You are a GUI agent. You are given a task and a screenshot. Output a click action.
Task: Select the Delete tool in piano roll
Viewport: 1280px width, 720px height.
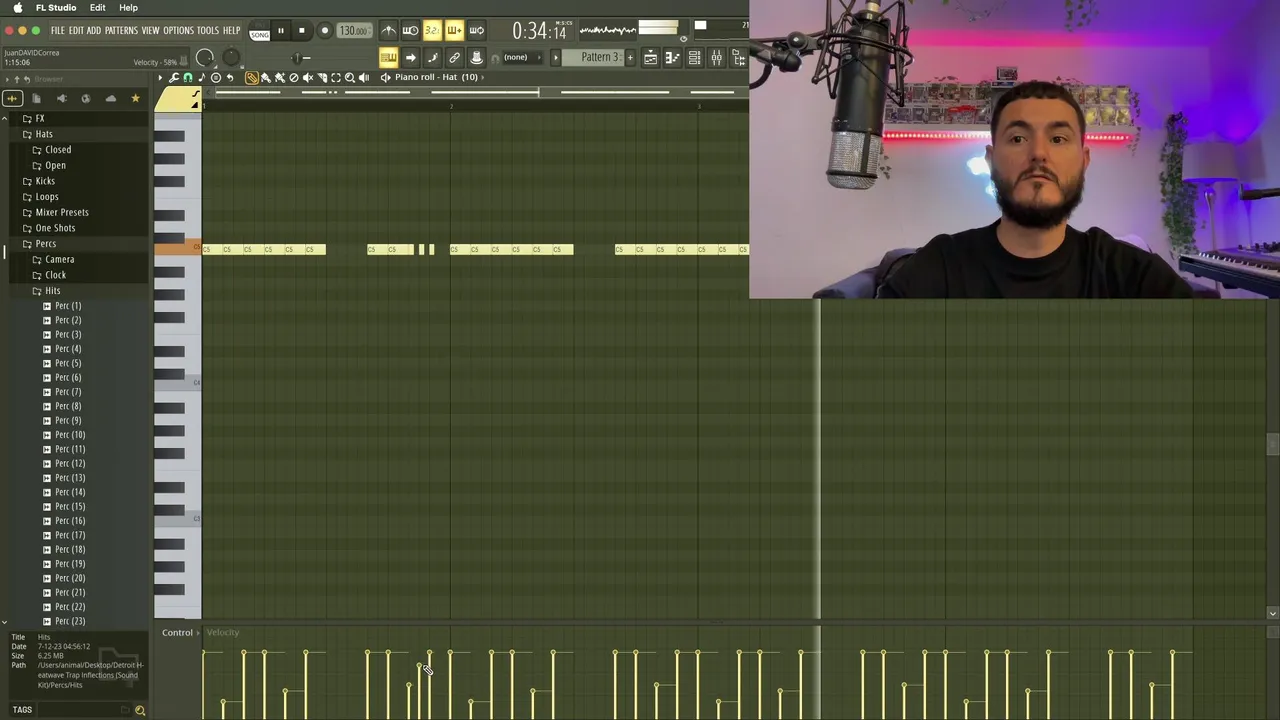coord(294,77)
